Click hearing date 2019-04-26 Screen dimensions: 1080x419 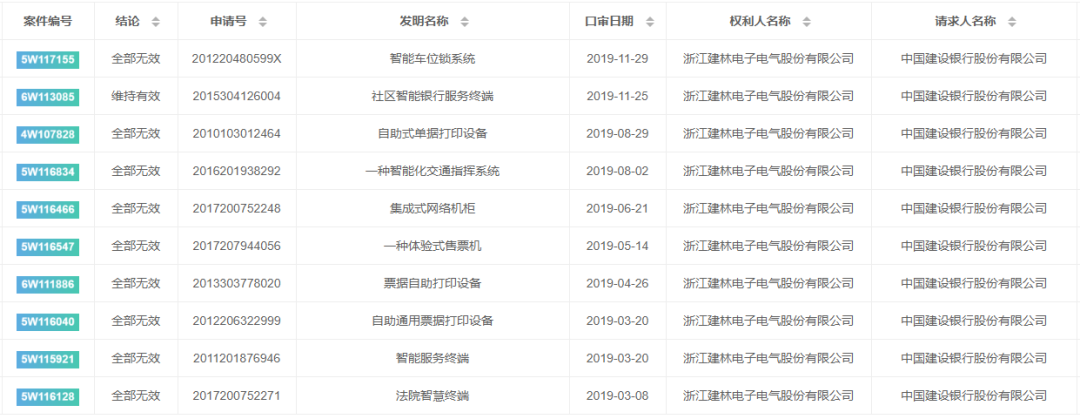coord(617,283)
